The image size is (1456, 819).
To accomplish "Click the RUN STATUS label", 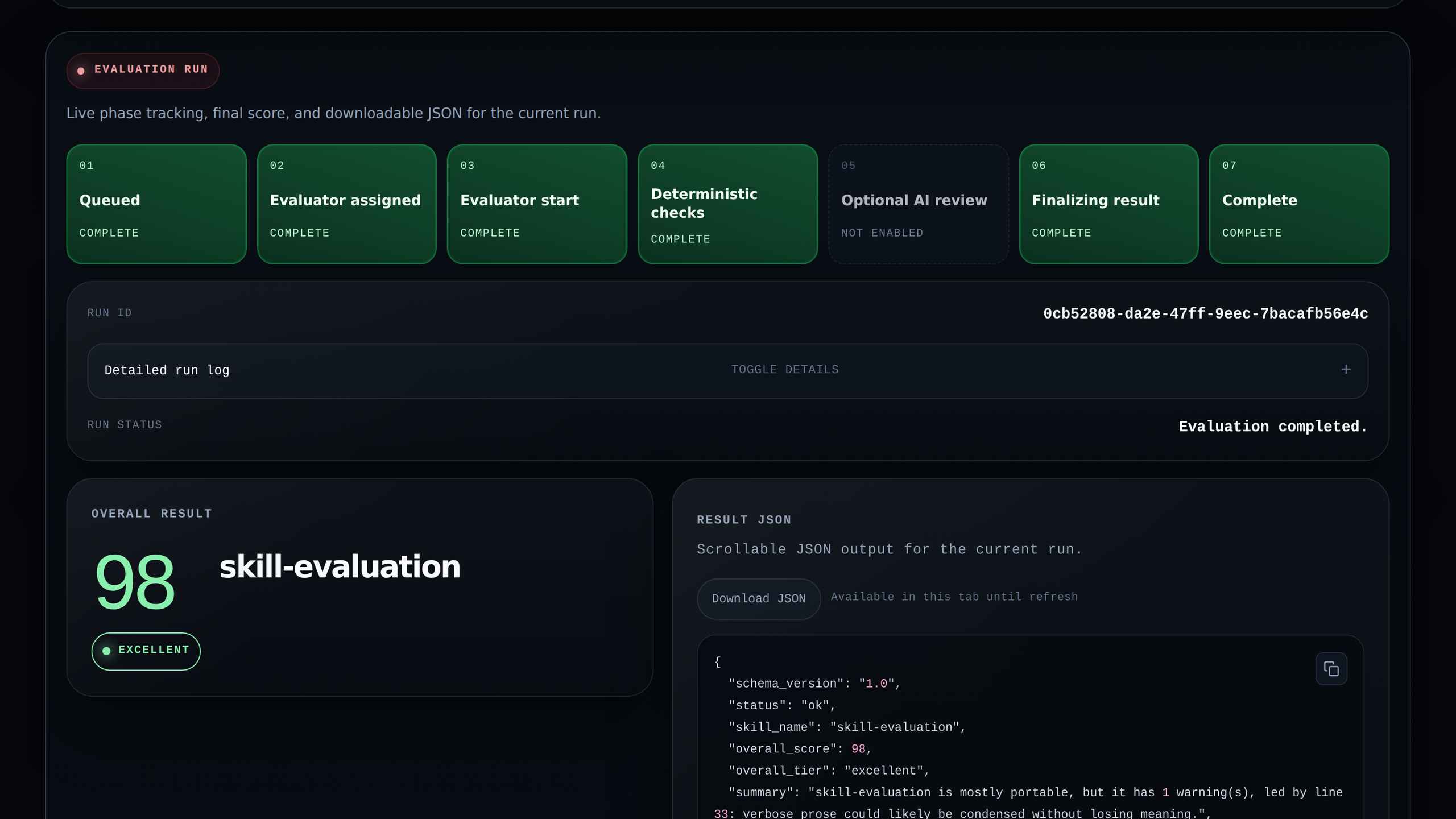I will click(125, 425).
